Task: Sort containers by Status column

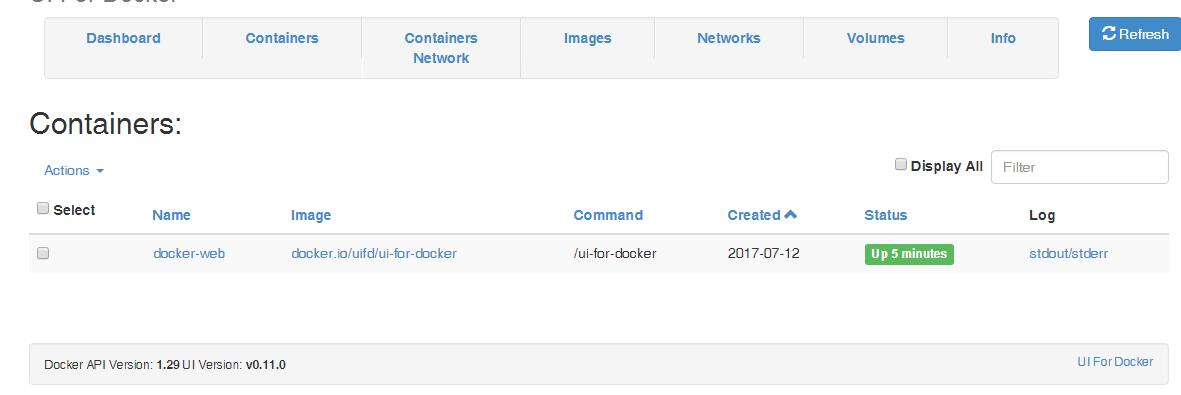Action: pos(886,215)
